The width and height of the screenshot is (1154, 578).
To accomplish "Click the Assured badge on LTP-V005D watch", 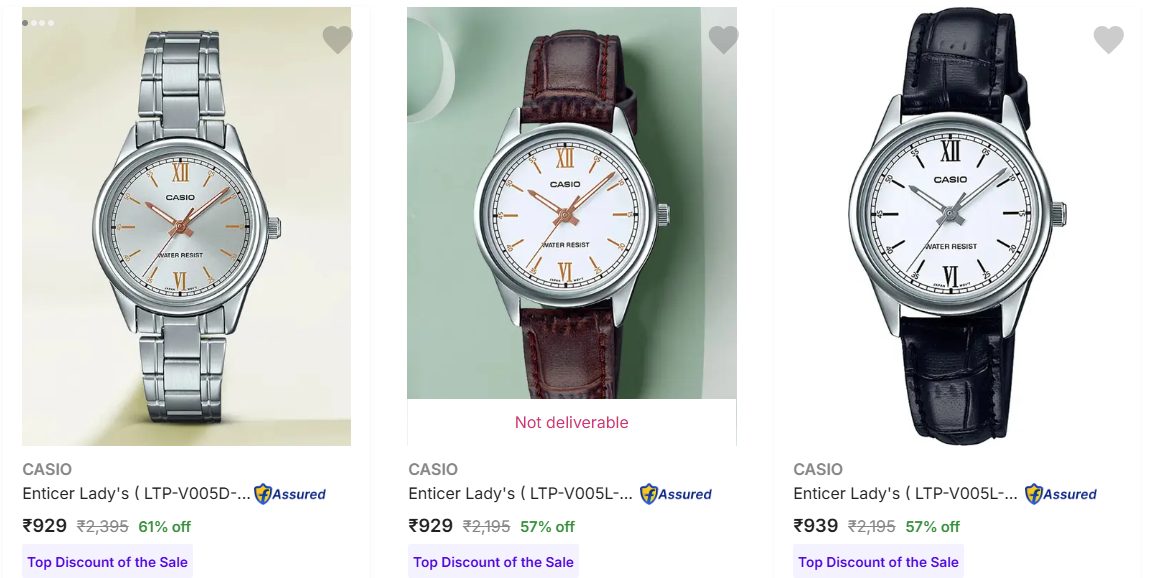I will pos(290,494).
